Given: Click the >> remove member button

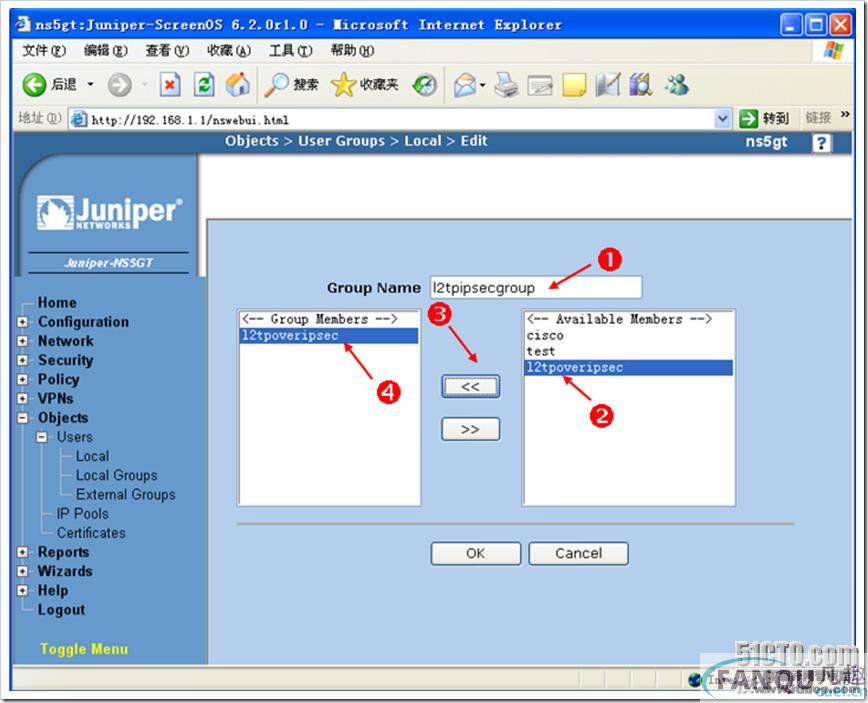Looking at the screenshot, I should pyautogui.click(x=471, y=429).
